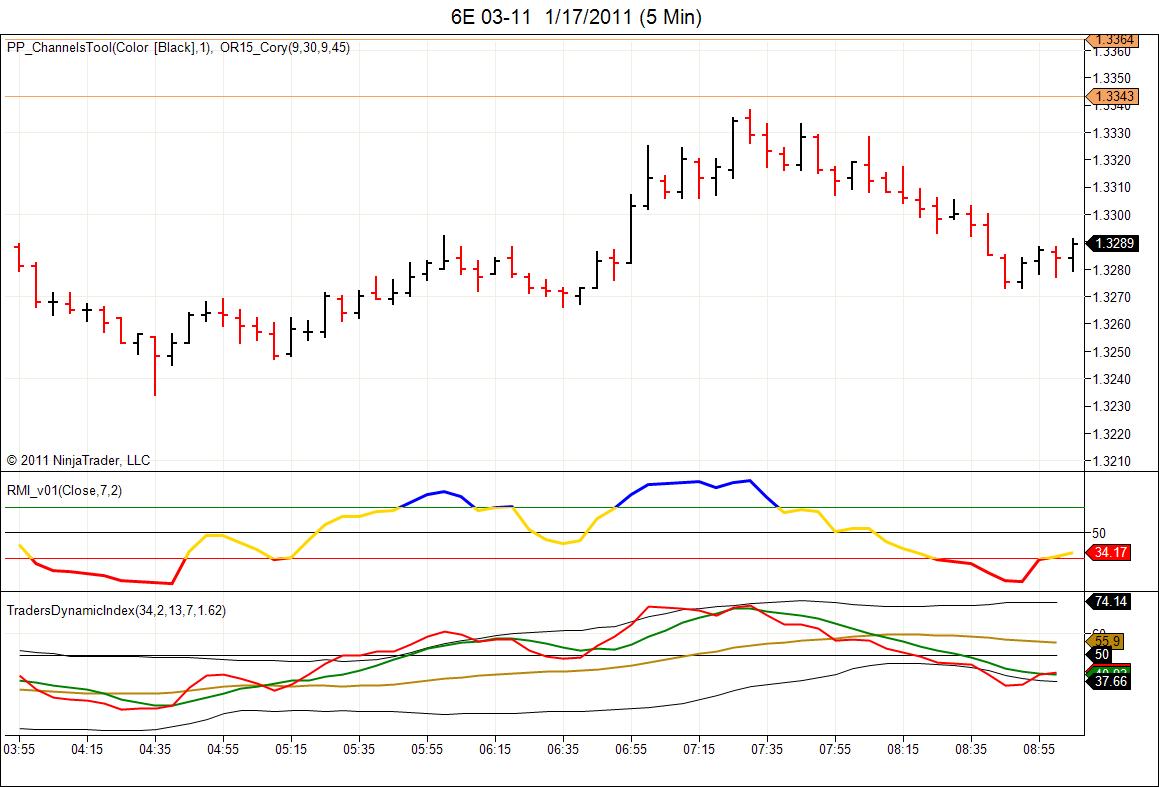Click the 1.3343 orange price marker
This screenshot has width=1159, height=787.
[x=1112, y=96]
